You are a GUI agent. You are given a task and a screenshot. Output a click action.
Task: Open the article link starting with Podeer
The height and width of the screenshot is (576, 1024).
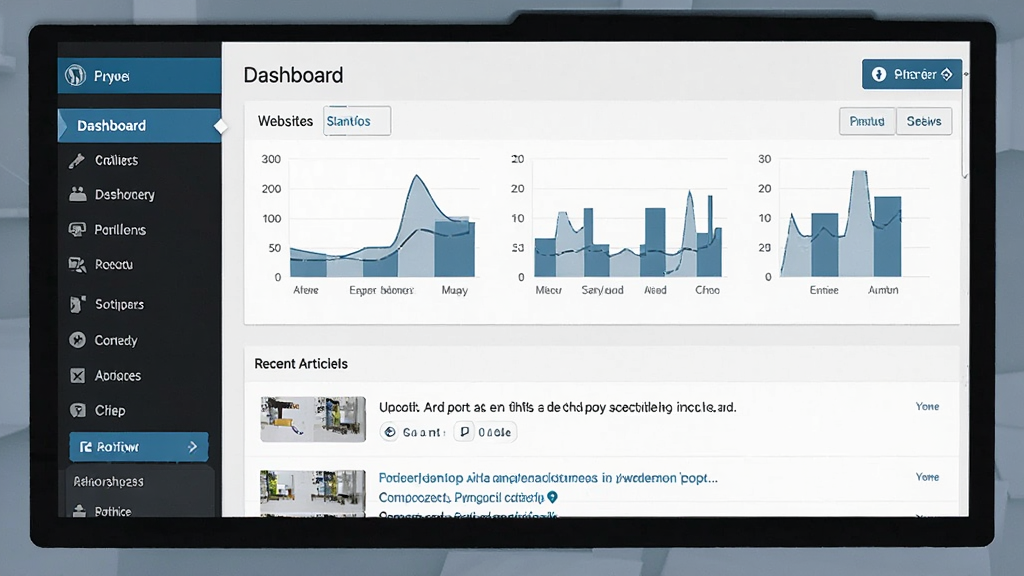point(548,477)
